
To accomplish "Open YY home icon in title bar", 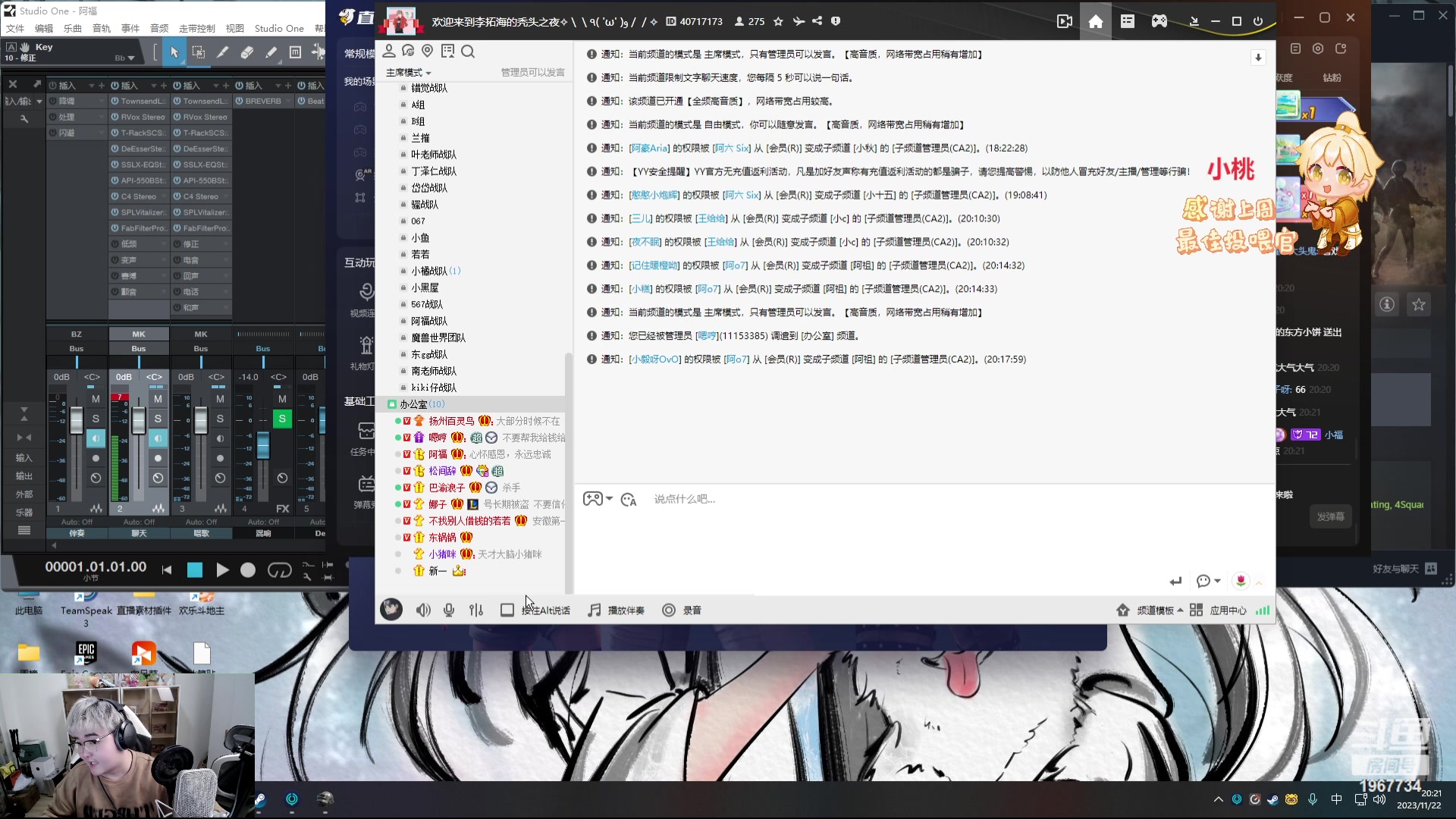I will tap(1096, 21).
